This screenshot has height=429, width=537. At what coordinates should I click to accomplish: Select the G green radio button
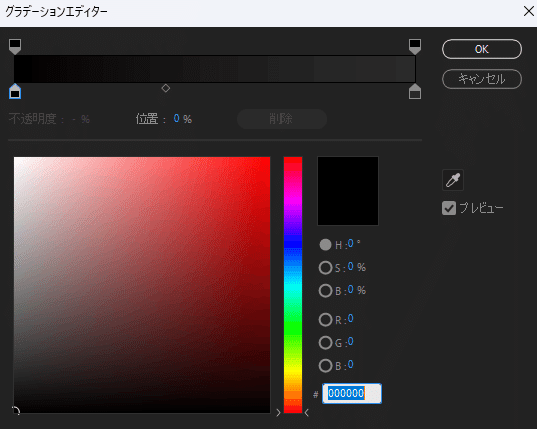(325, 343)
